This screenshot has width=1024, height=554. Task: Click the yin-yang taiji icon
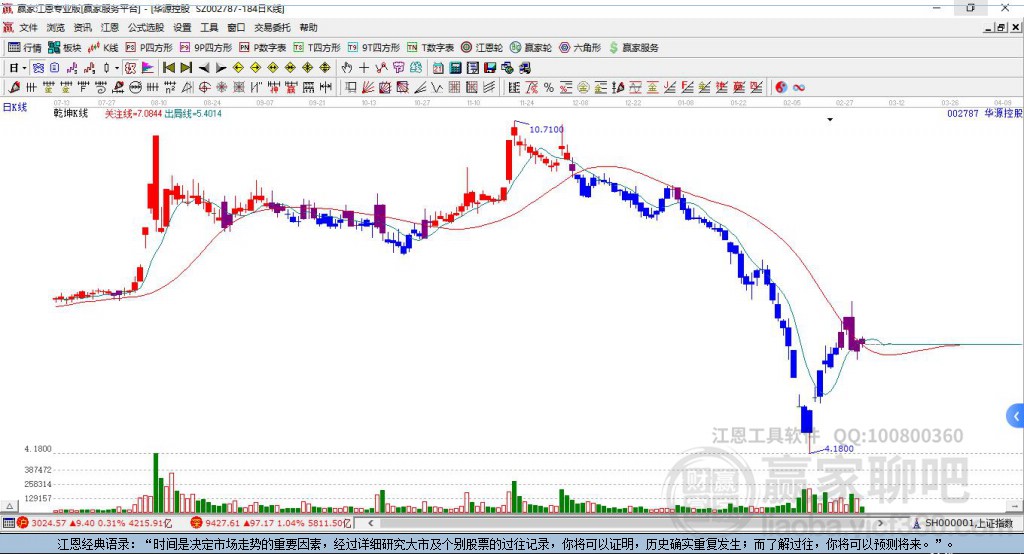click(781, 88)
